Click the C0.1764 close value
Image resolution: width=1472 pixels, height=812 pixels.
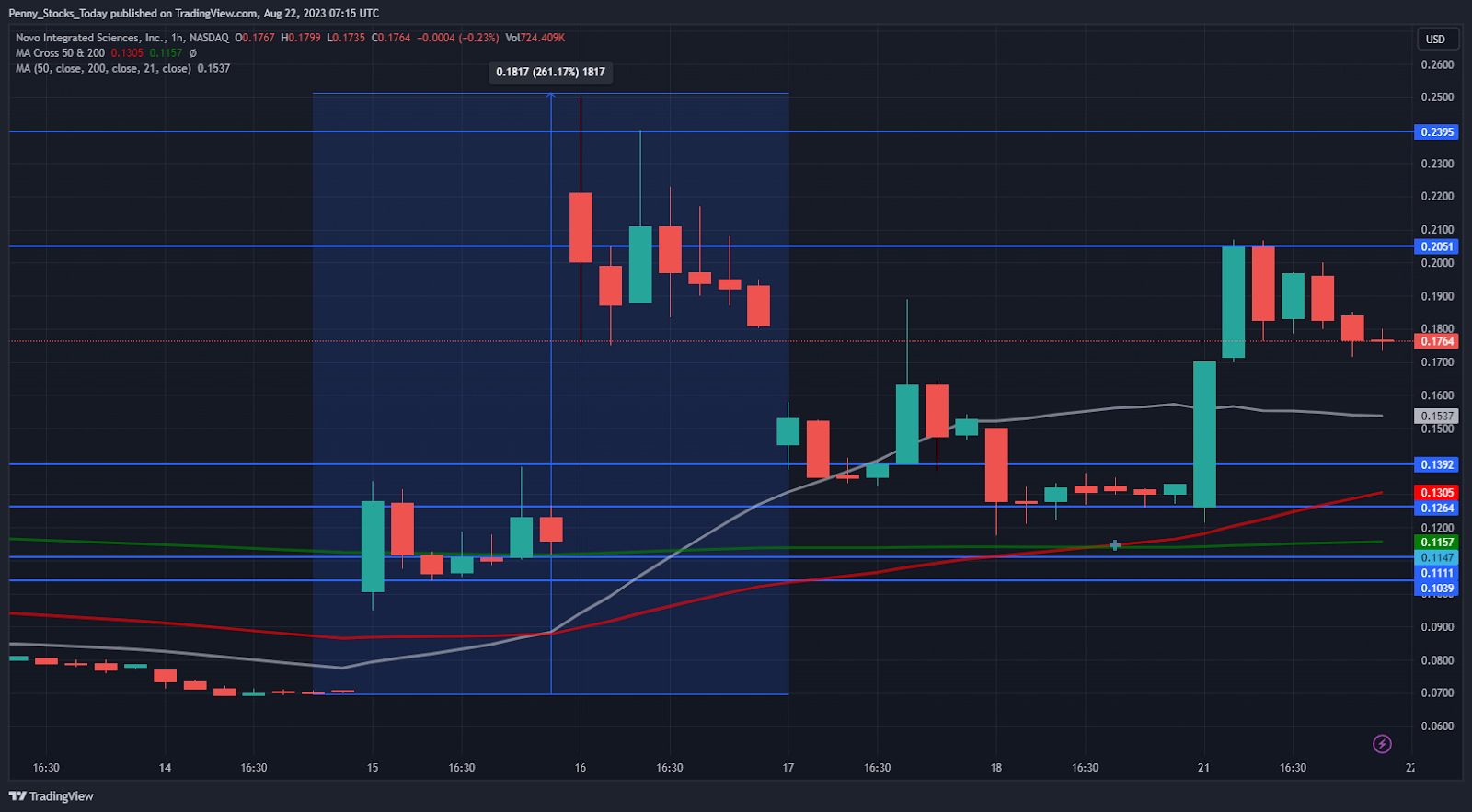[391, 38]
